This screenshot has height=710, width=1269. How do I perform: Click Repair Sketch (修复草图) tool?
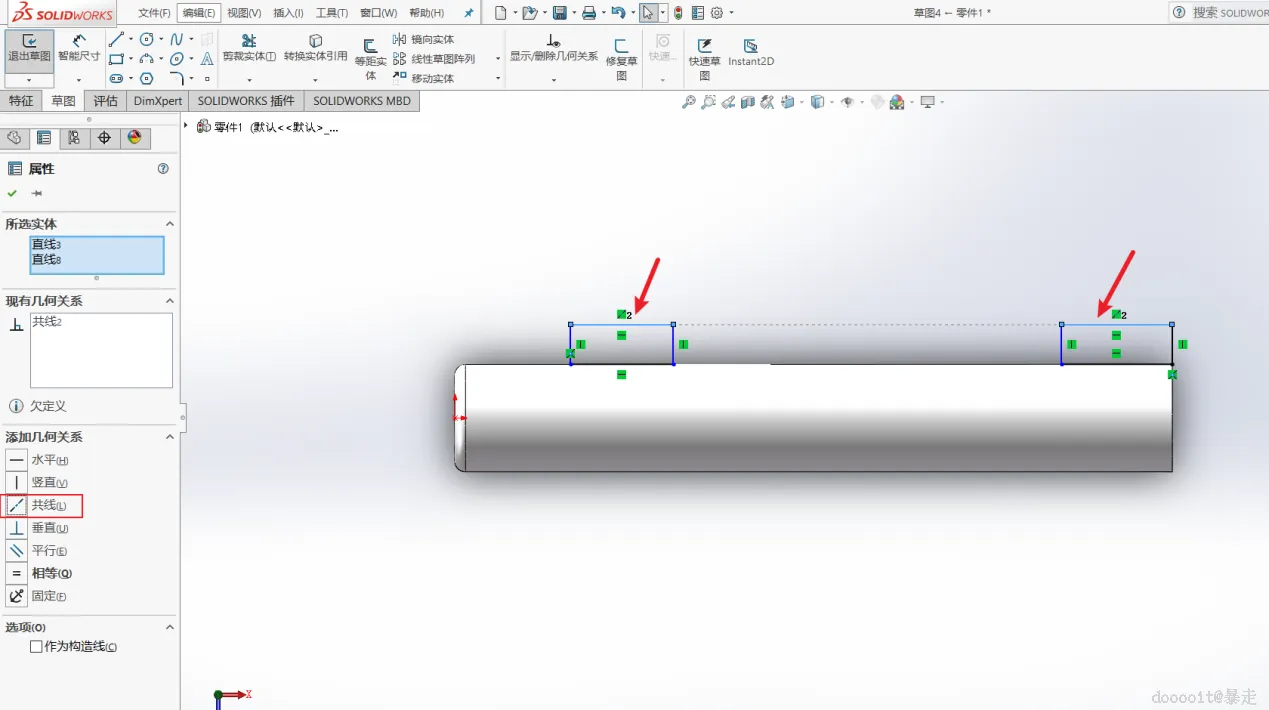point(621,59)
